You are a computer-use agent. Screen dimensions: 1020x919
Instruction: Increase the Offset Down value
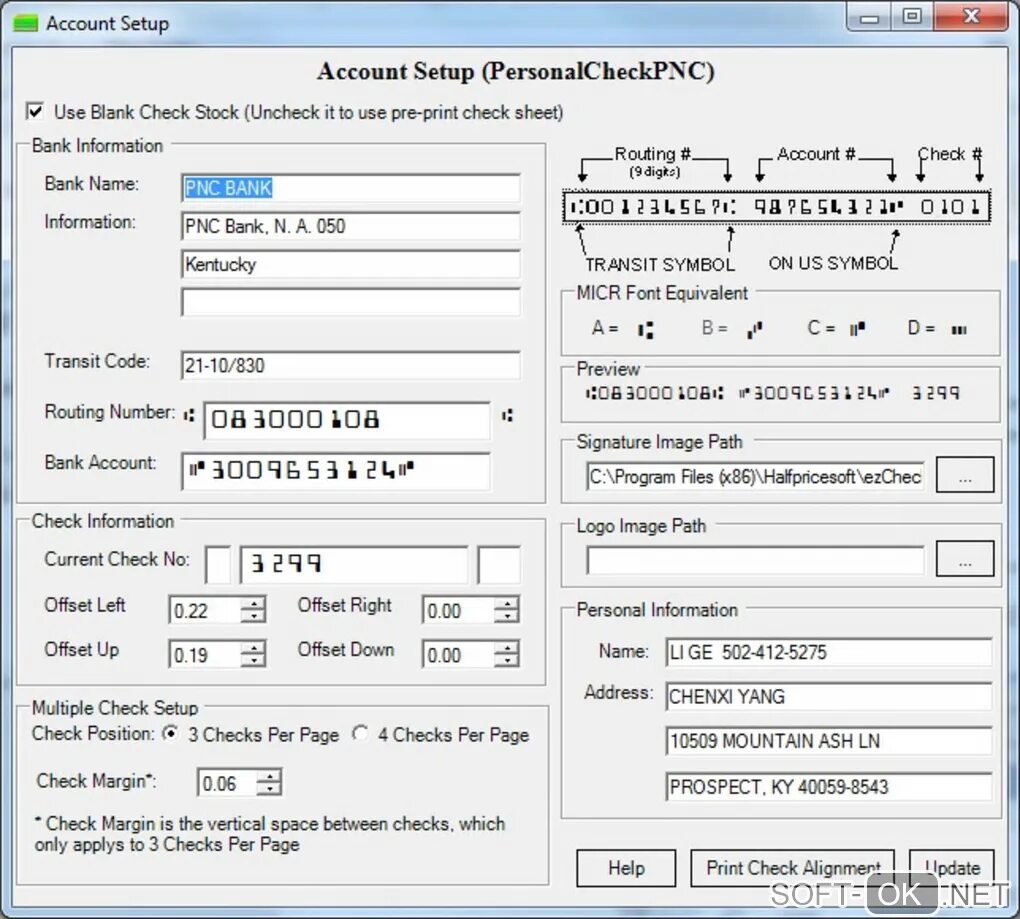(506, 647)
